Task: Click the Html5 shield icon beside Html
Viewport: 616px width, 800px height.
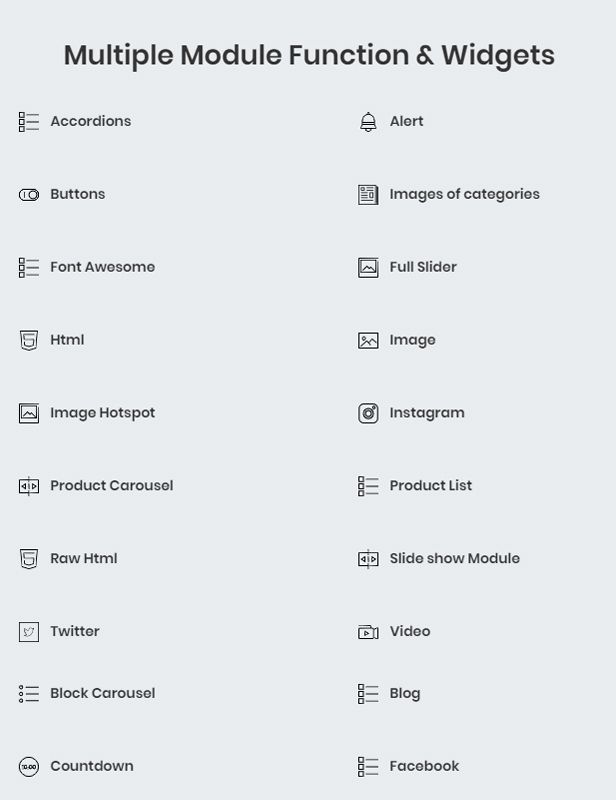Action: (x=29, y=341)
